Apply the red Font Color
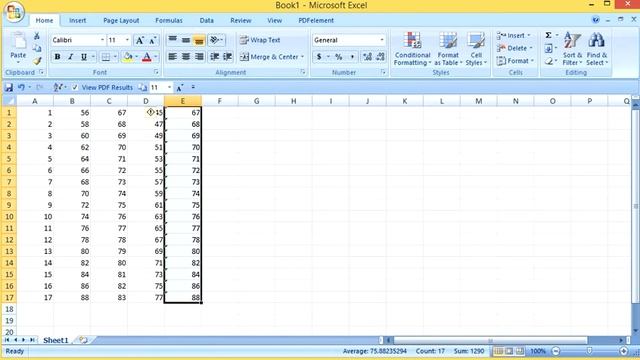Screen dimensions: 640x360 (147, 57)
